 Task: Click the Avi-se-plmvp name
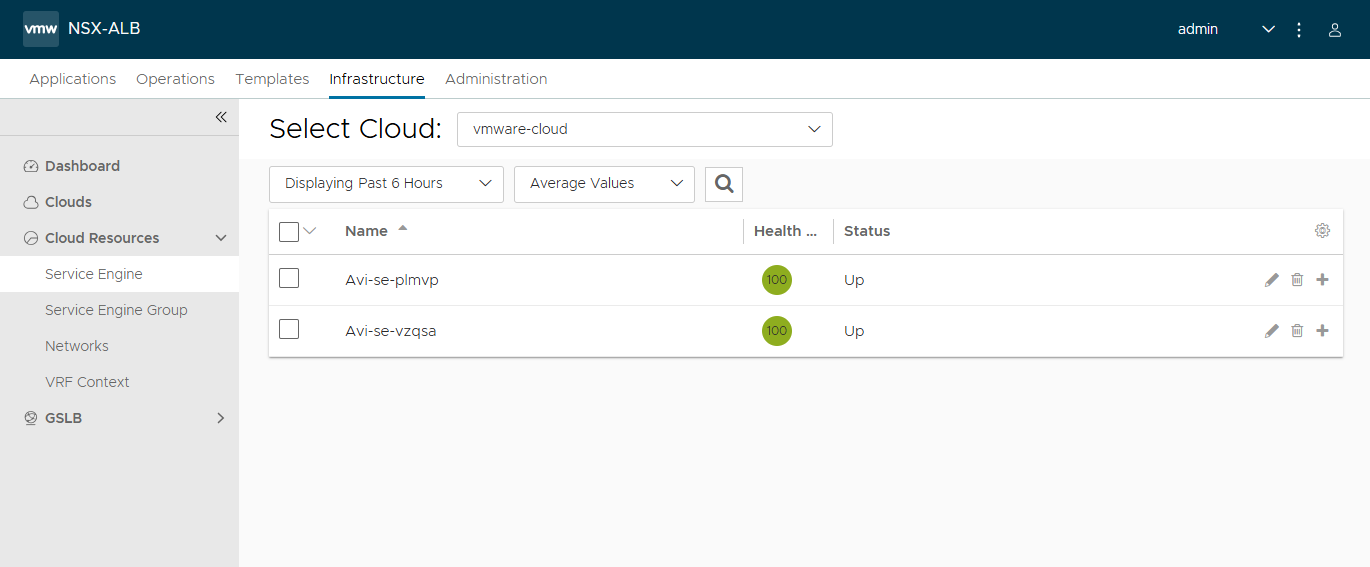(392, 280)
